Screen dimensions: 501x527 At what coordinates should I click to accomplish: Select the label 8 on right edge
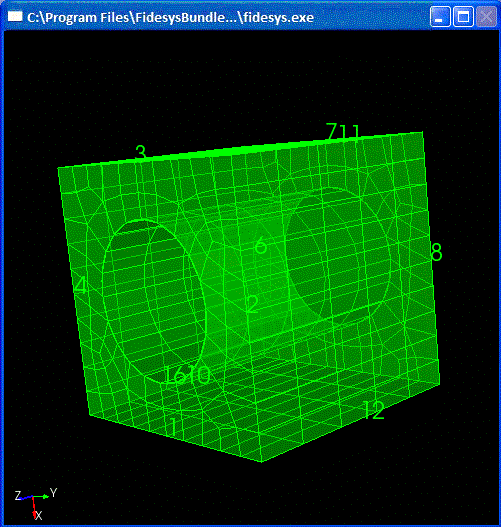tap(436, 252)
